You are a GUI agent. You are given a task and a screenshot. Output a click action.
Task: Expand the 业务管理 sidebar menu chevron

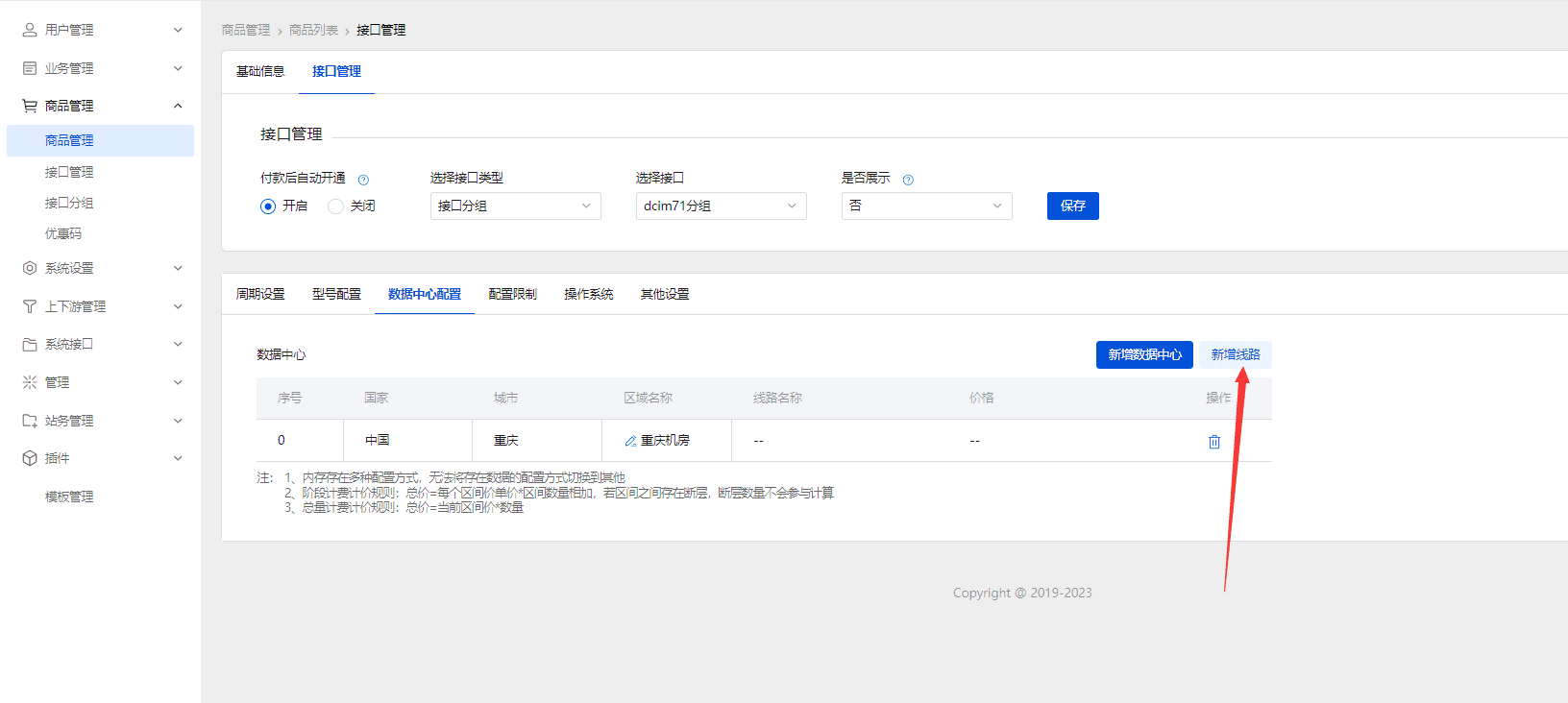pos(178,68)
